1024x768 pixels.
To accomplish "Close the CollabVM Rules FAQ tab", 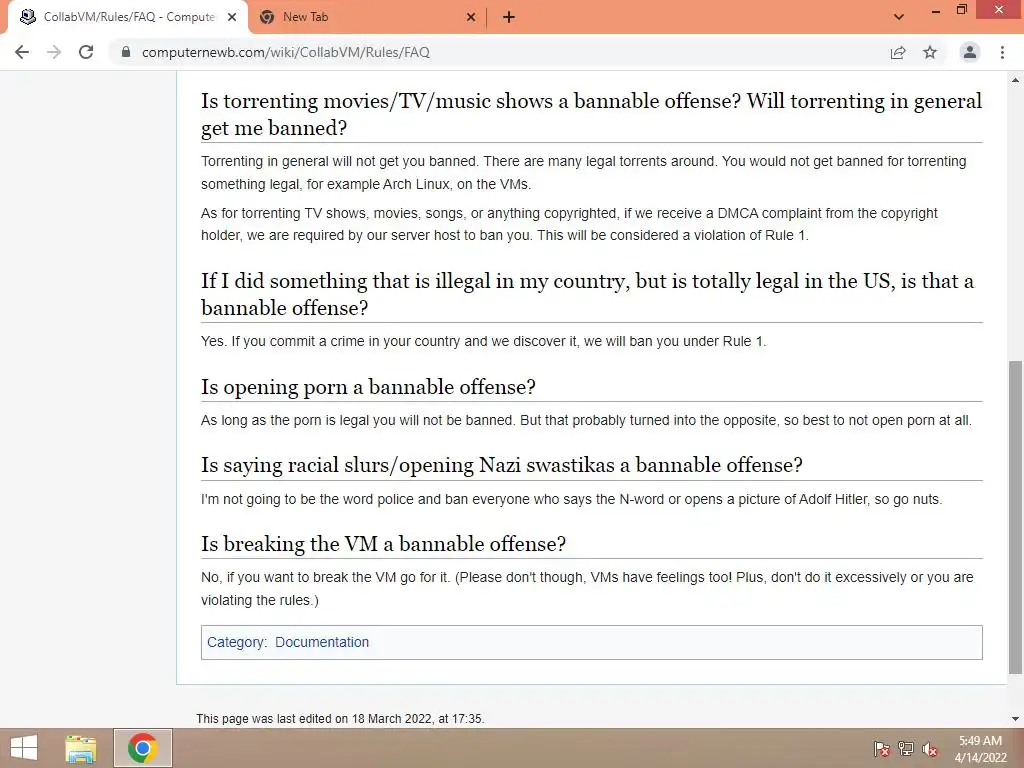I will [232, 18].
